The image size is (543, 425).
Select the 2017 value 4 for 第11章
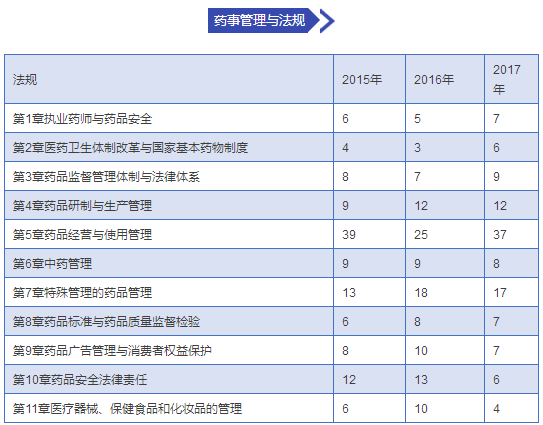(x=496, y=409)
